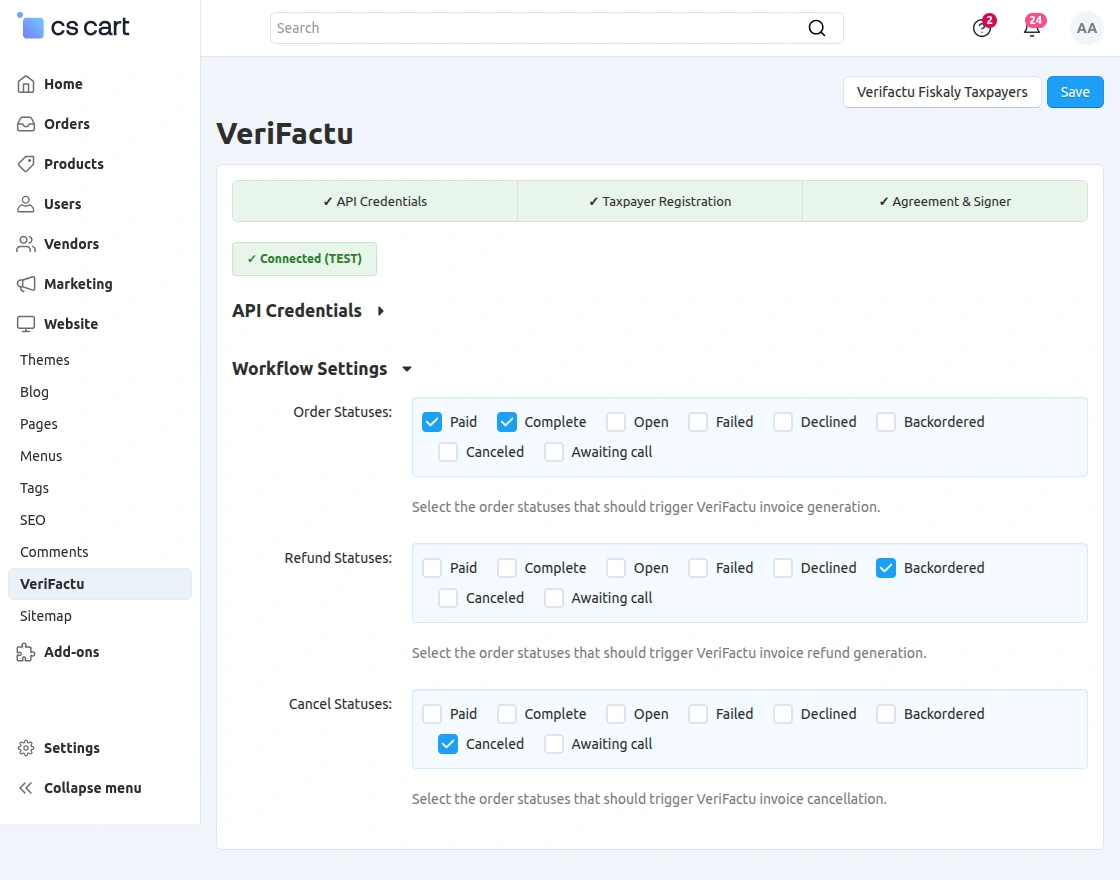Click the Users person icon
This screenshot has height=880, width=1120.
[26, 204]
